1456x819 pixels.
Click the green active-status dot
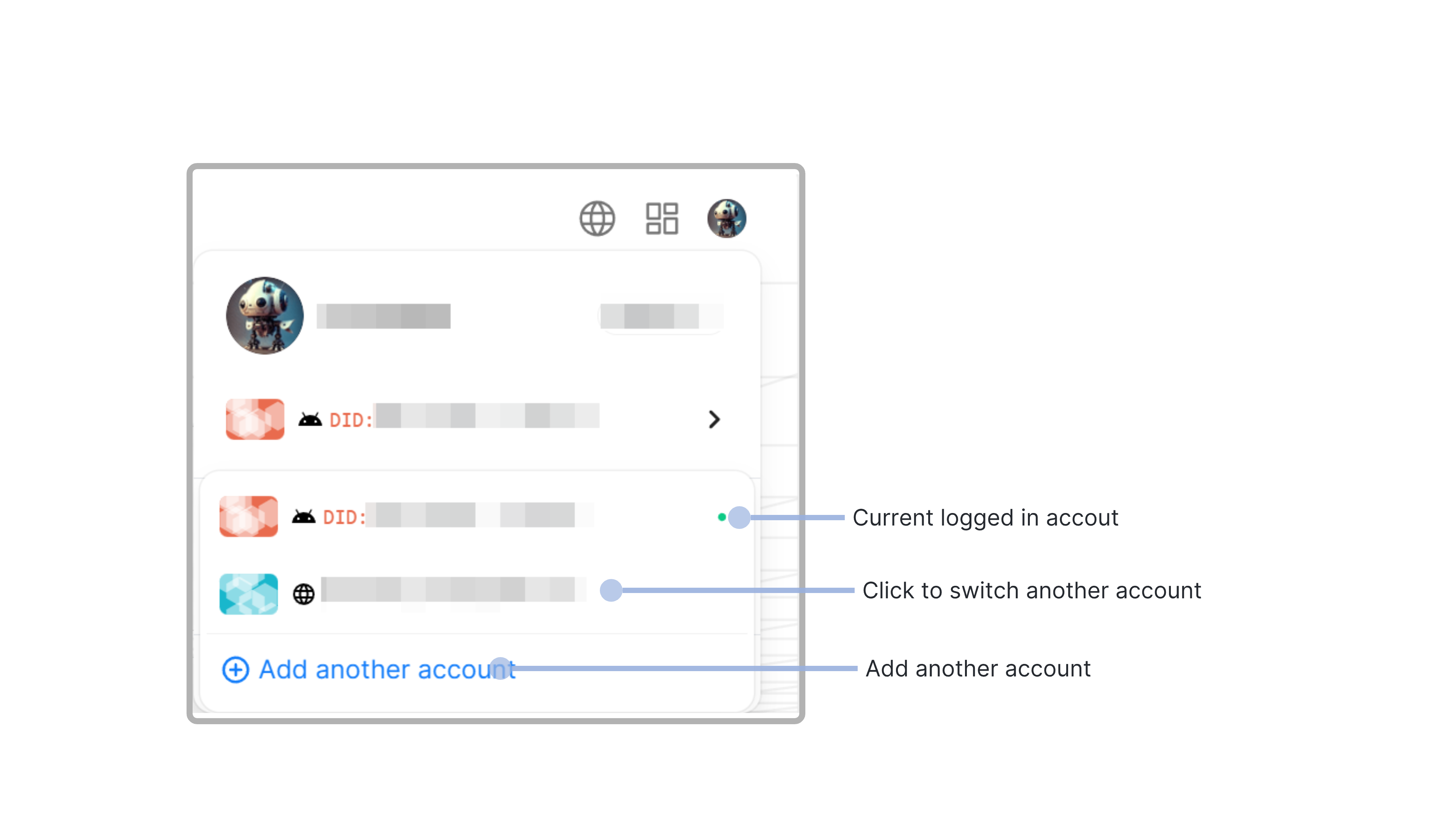tap(722, 516)
